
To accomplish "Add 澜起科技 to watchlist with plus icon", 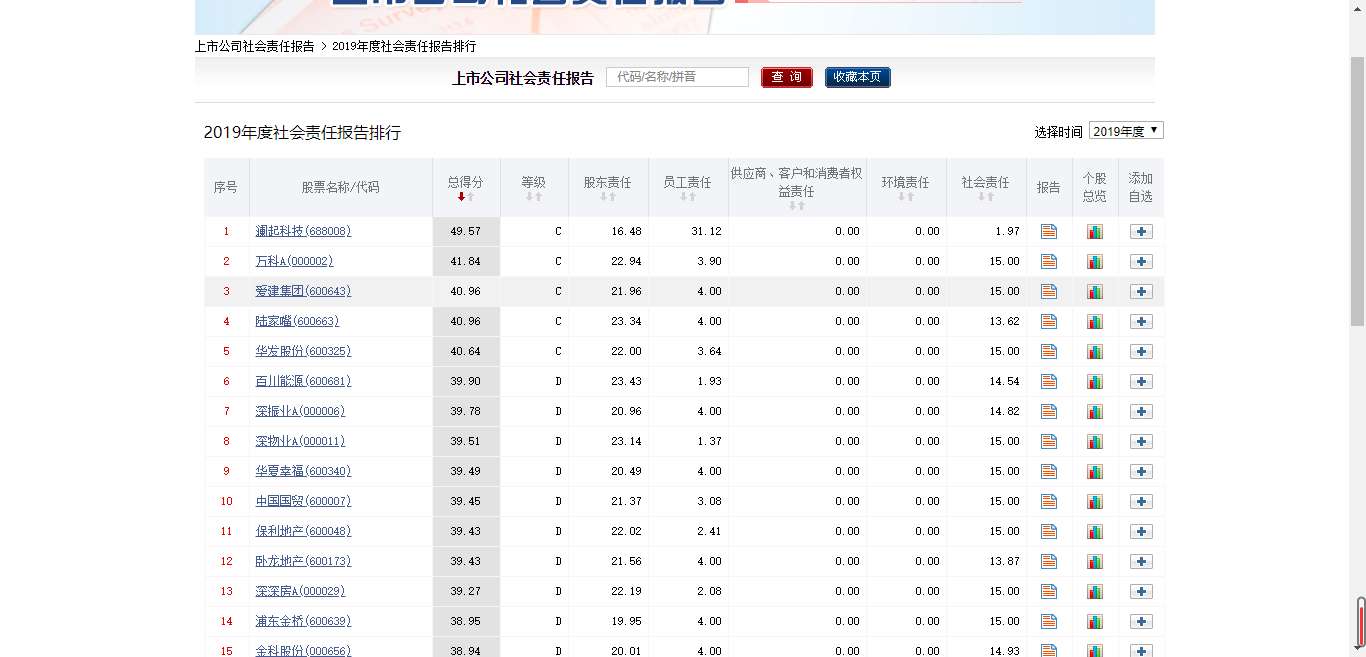I will click(1141, 231).
